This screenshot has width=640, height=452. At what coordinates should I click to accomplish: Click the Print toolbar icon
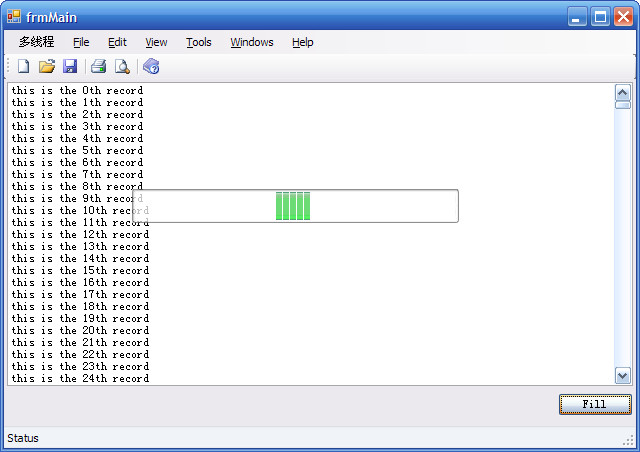(98, 66)
